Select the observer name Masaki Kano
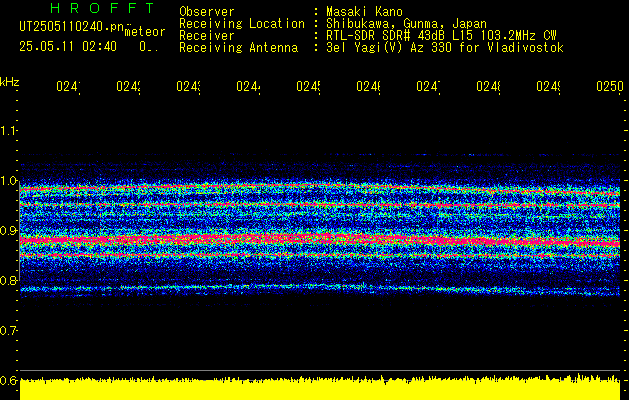The height and width of the screenshot is (400, 629). [364, 11]
